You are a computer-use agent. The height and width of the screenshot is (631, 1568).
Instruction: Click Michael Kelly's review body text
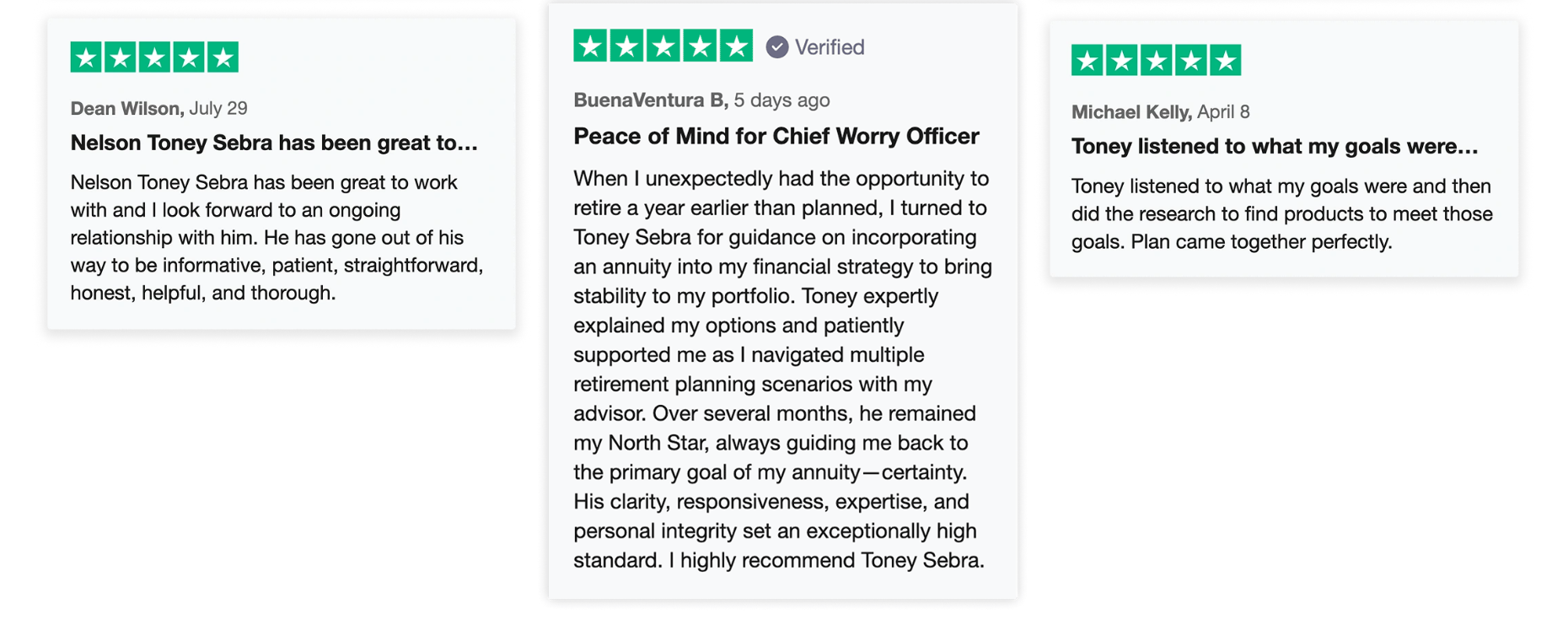(1282, 214)
